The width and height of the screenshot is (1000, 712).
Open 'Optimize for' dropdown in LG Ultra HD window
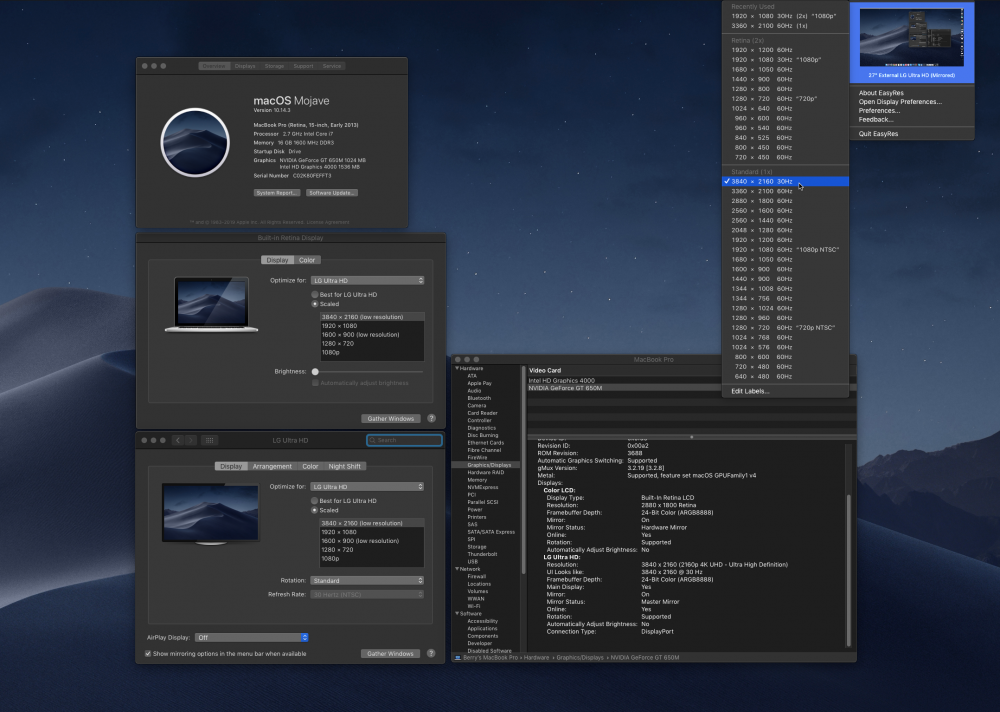(367, 487)
